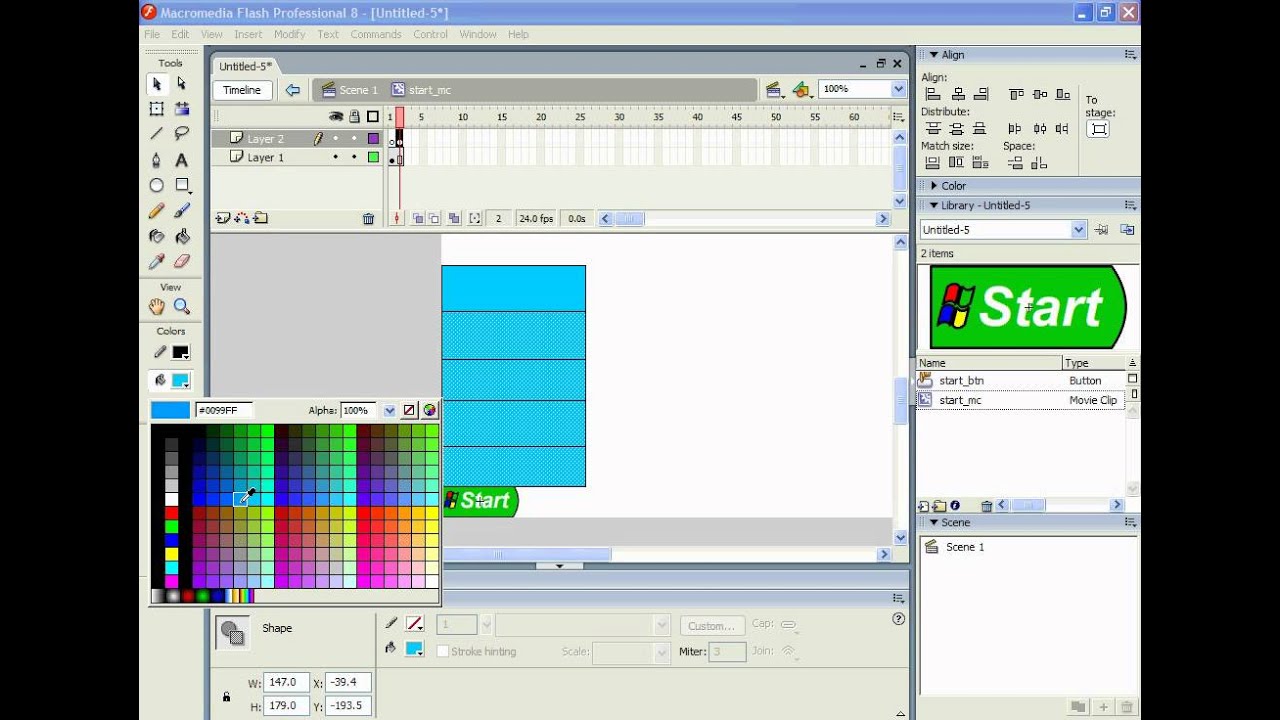Select the Oval tool

[157, 185]
